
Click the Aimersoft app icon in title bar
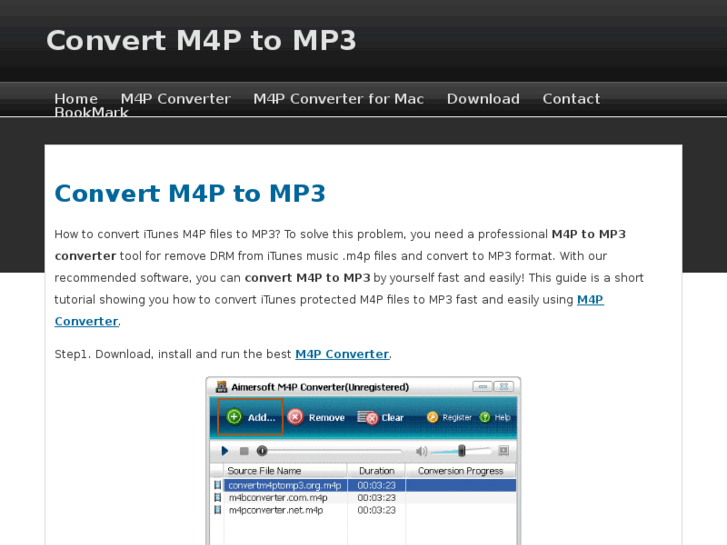click(x=222, y=387)
